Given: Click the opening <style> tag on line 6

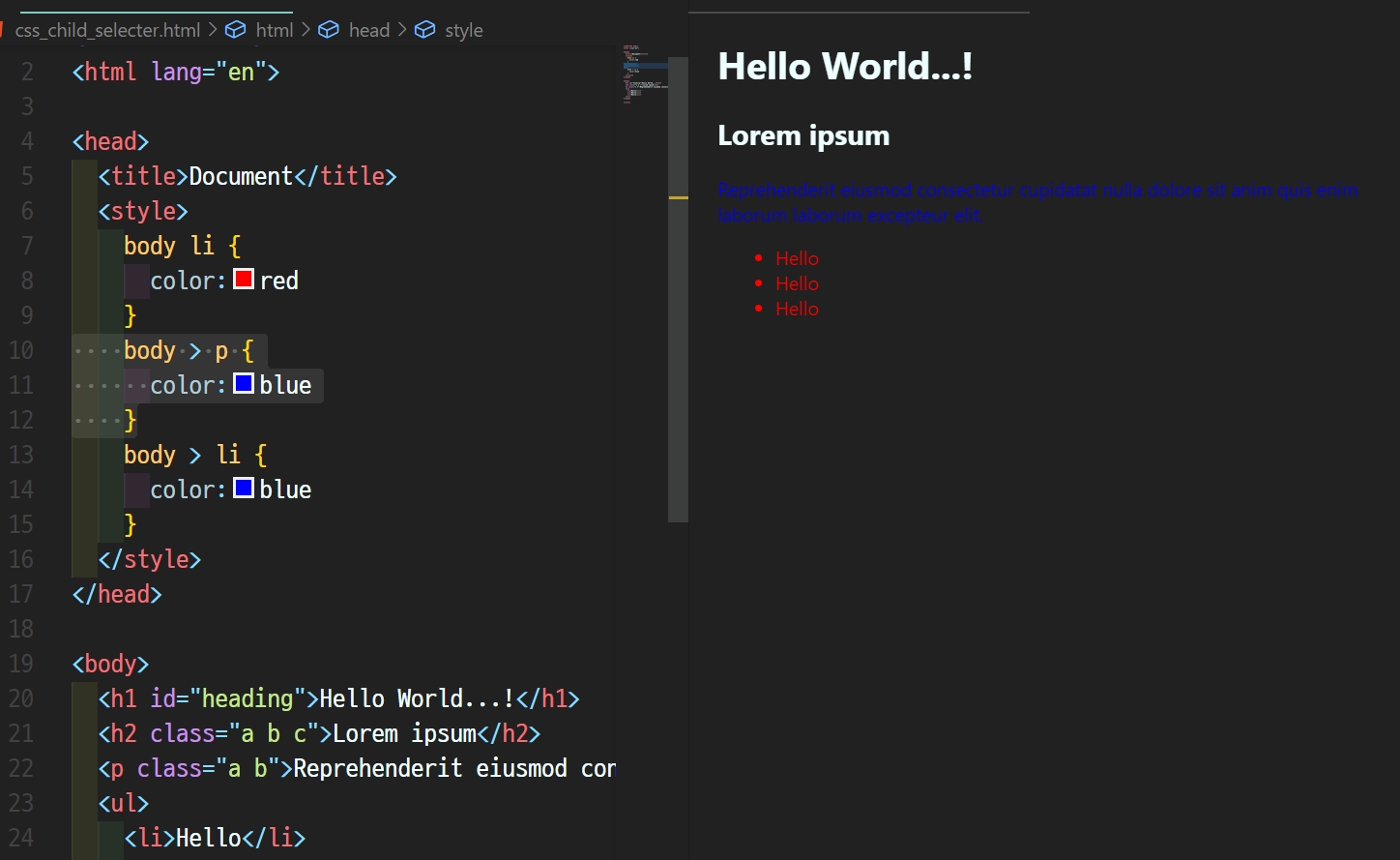Looking at the screenshot, I should point(143,211).
